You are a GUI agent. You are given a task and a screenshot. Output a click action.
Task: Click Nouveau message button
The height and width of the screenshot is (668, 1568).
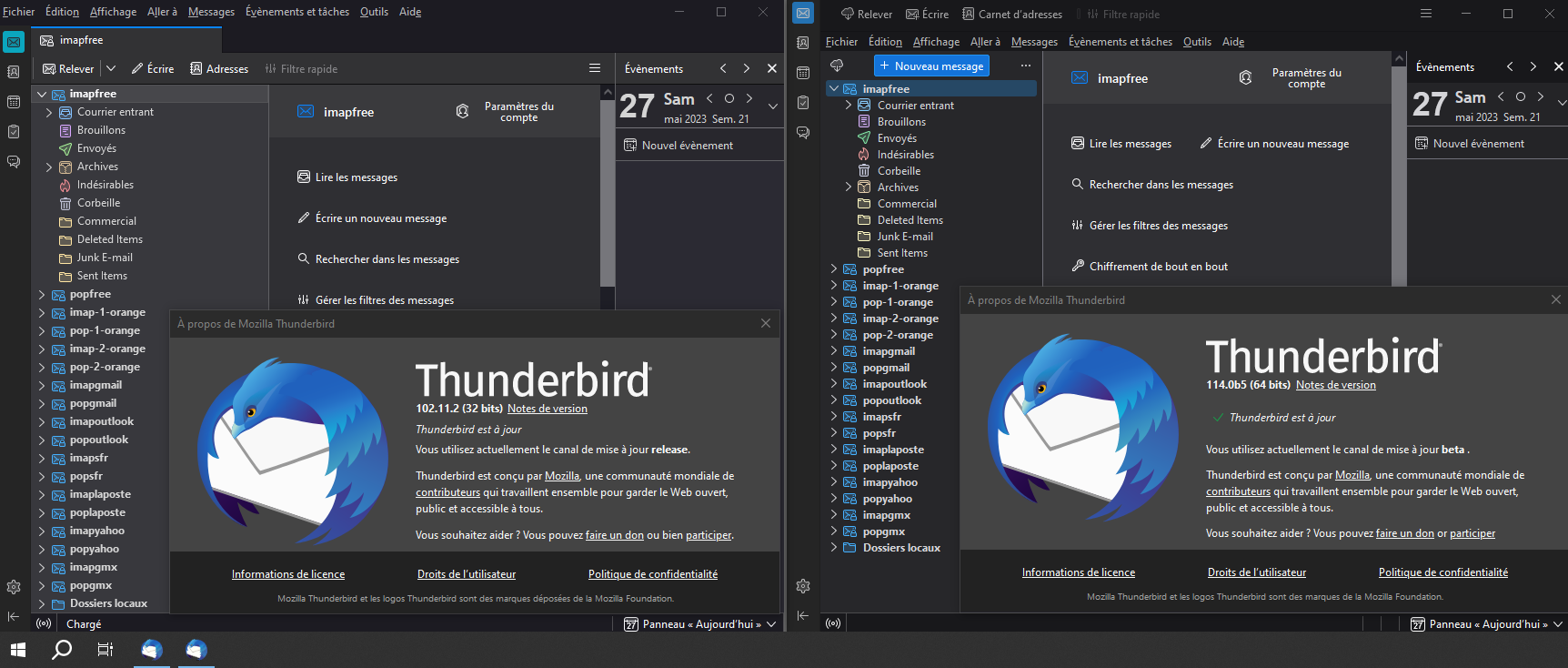tap(931, 66)
